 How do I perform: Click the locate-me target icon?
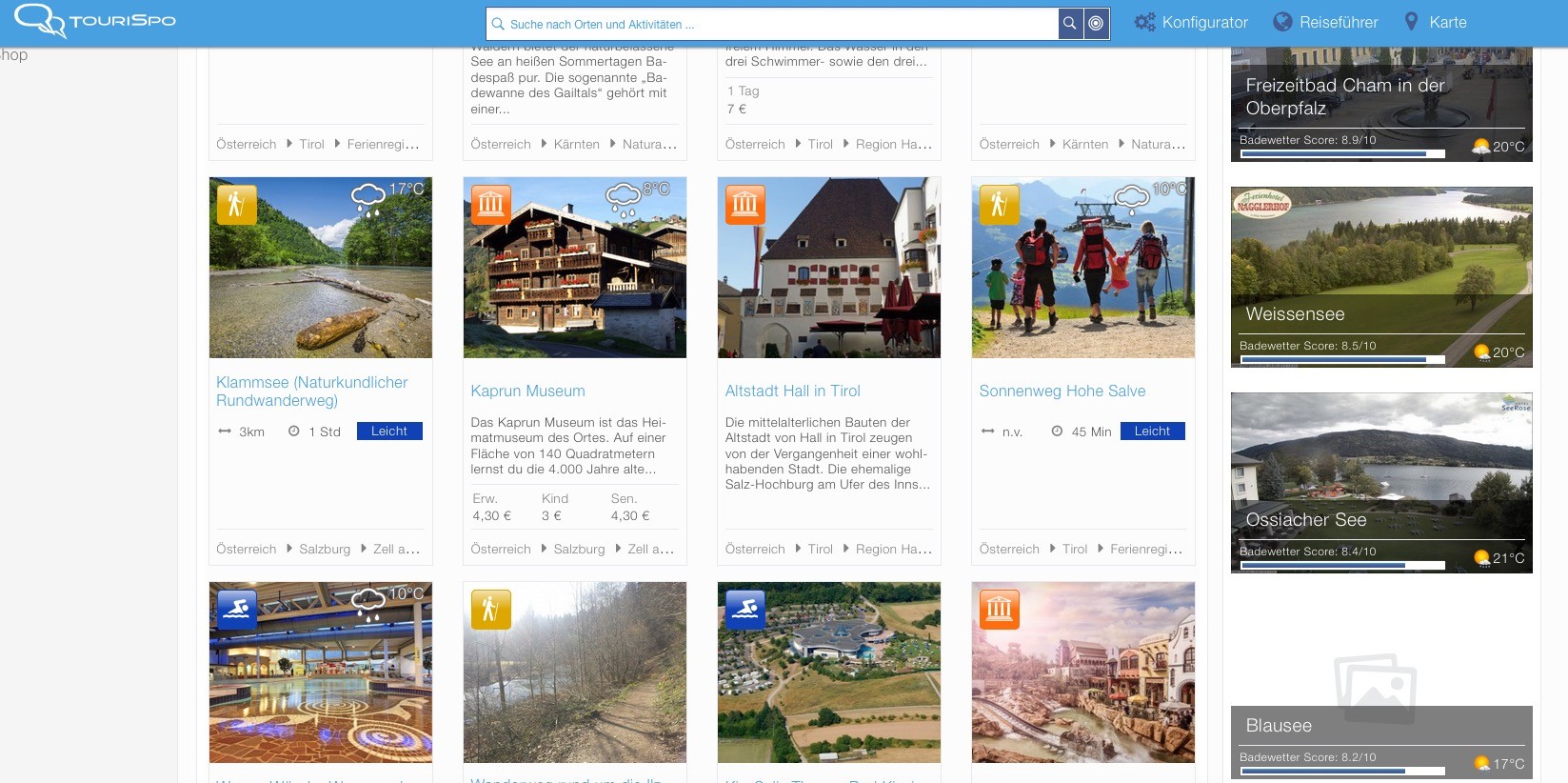coord(1097,24)
